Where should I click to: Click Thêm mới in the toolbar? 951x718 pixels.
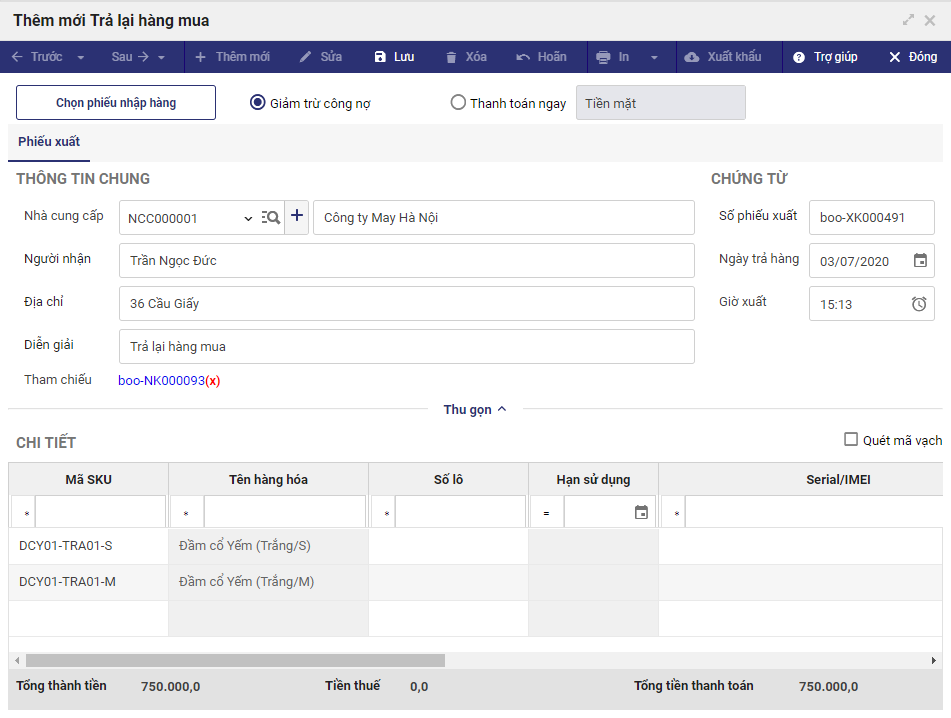tap(232, 57)
